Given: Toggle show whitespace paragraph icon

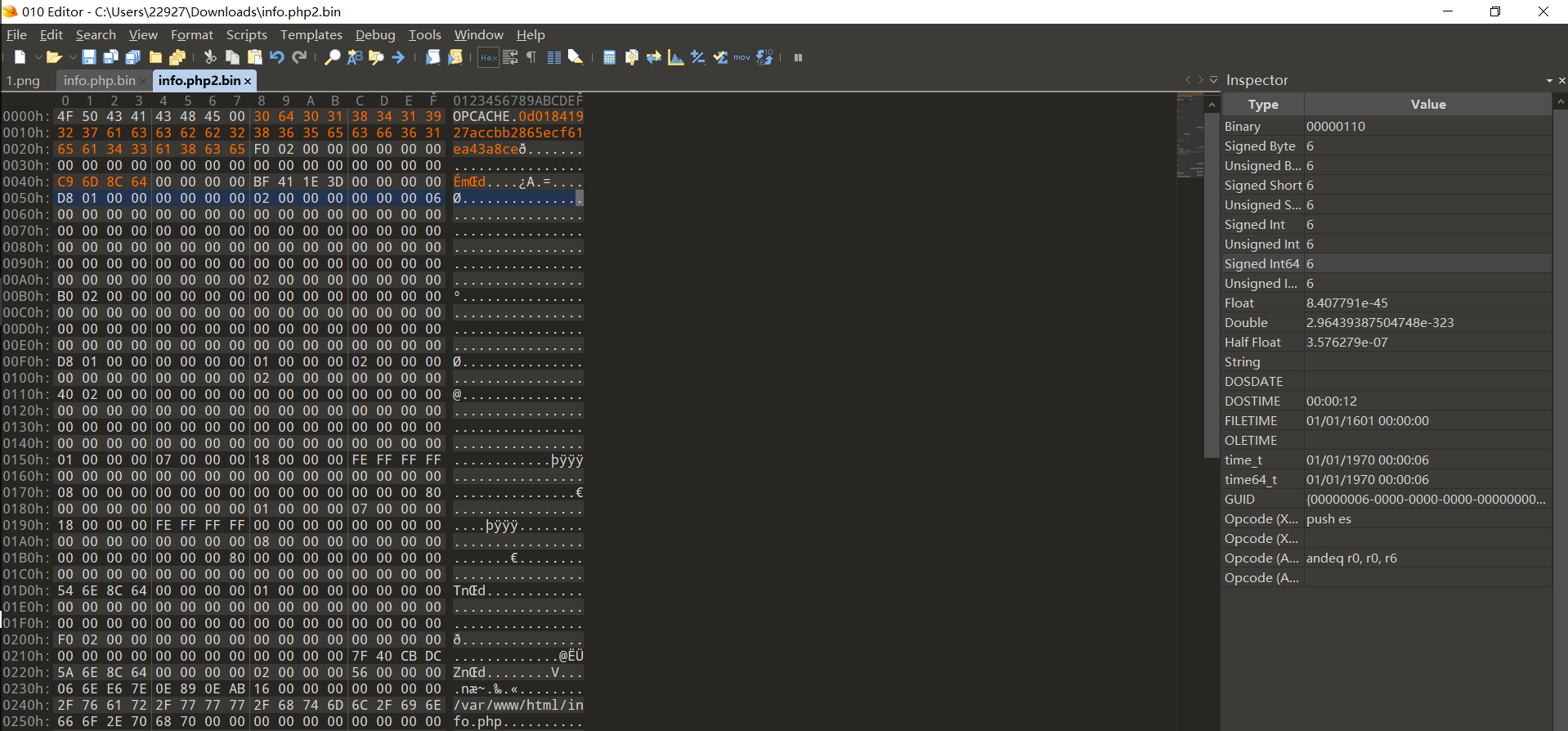Looking at the screenshot, I should [531, 57].
